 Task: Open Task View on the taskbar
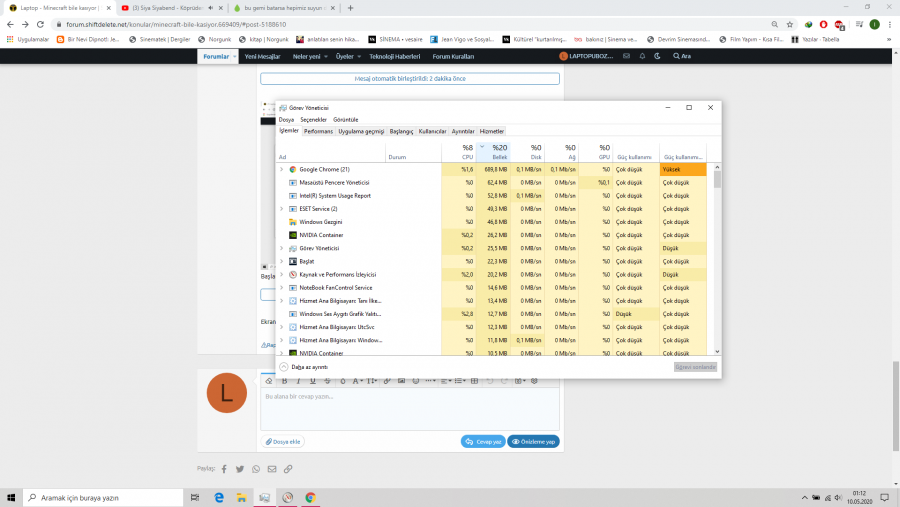tap(195, 498)
